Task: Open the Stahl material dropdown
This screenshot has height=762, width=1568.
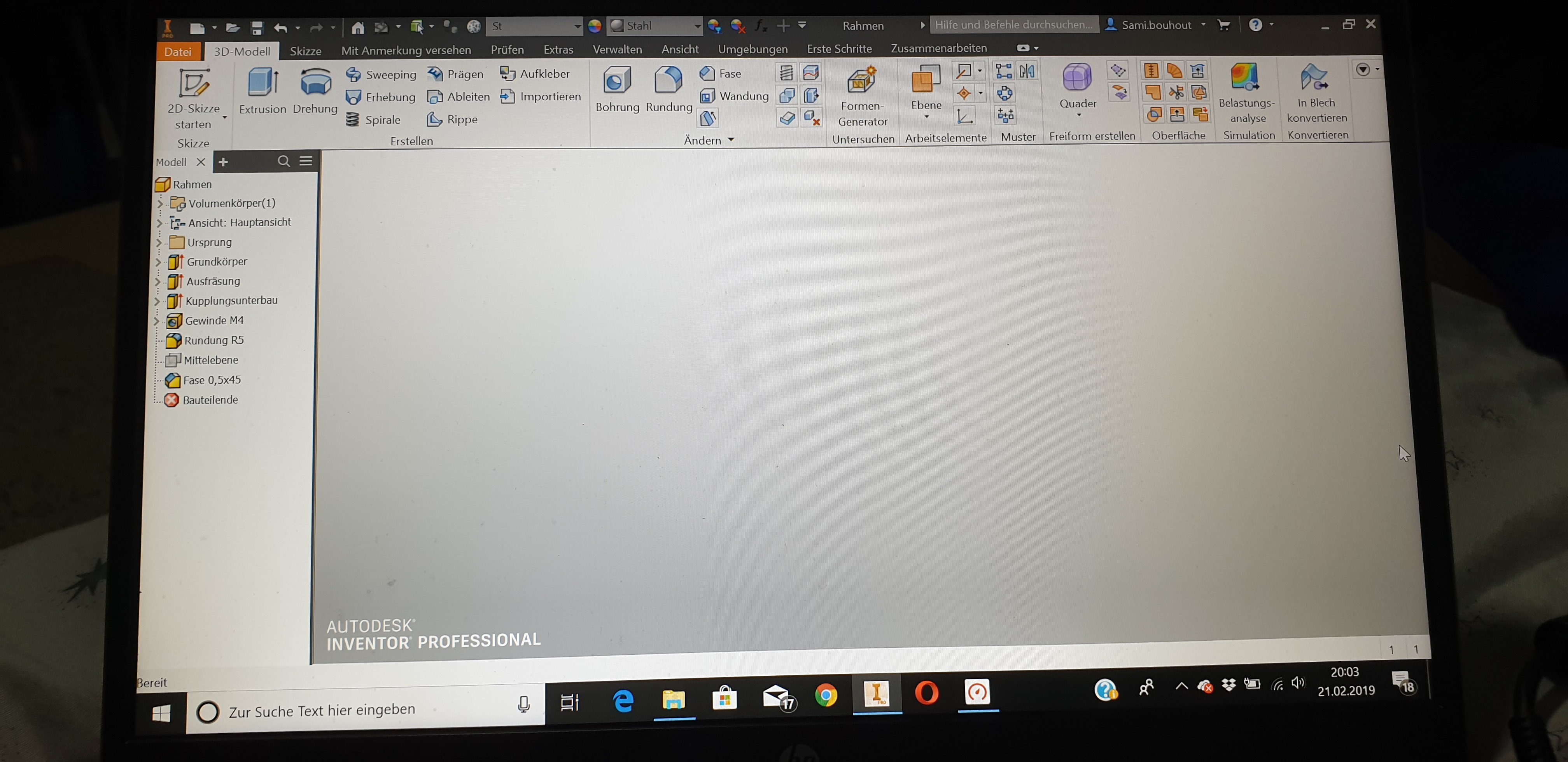Action: [697, 26]
